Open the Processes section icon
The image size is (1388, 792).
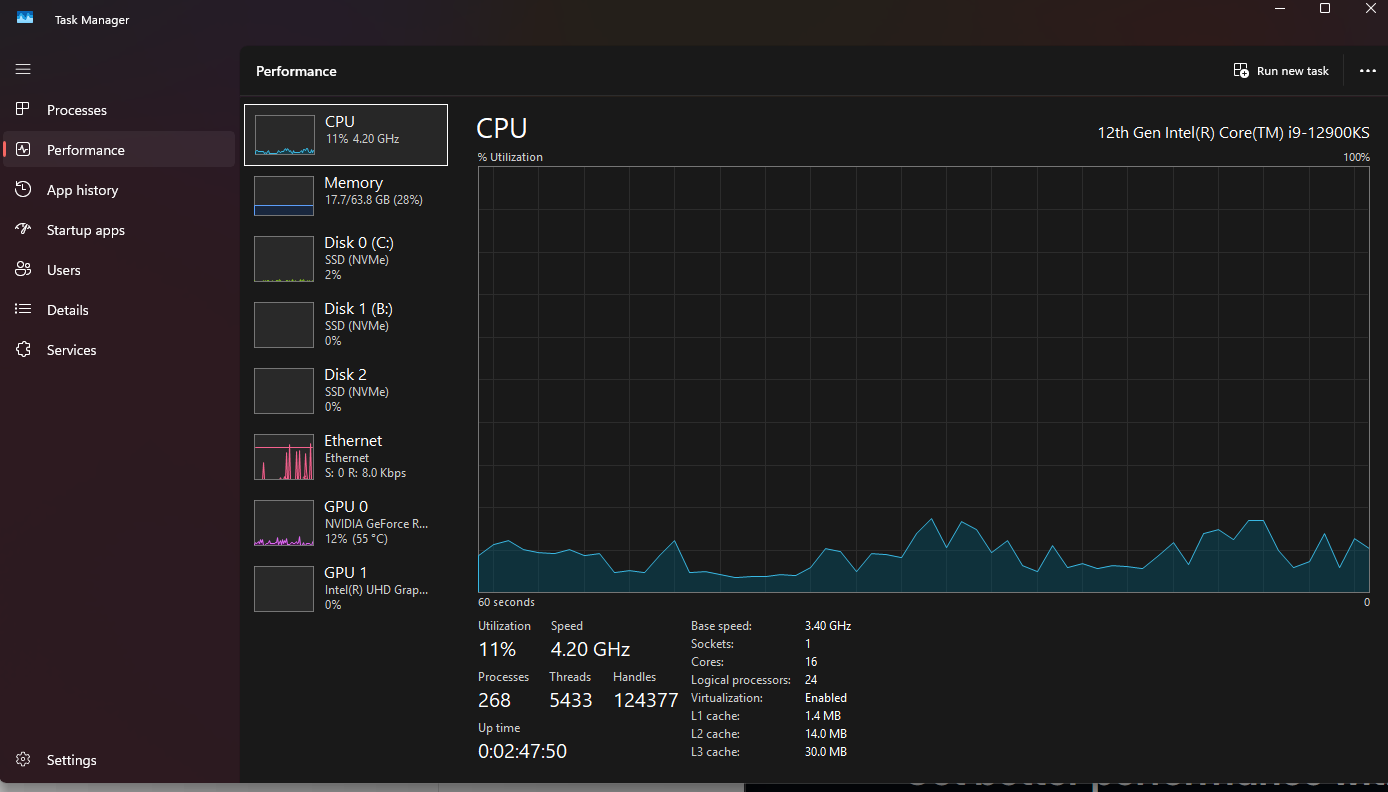click(22, 109)
